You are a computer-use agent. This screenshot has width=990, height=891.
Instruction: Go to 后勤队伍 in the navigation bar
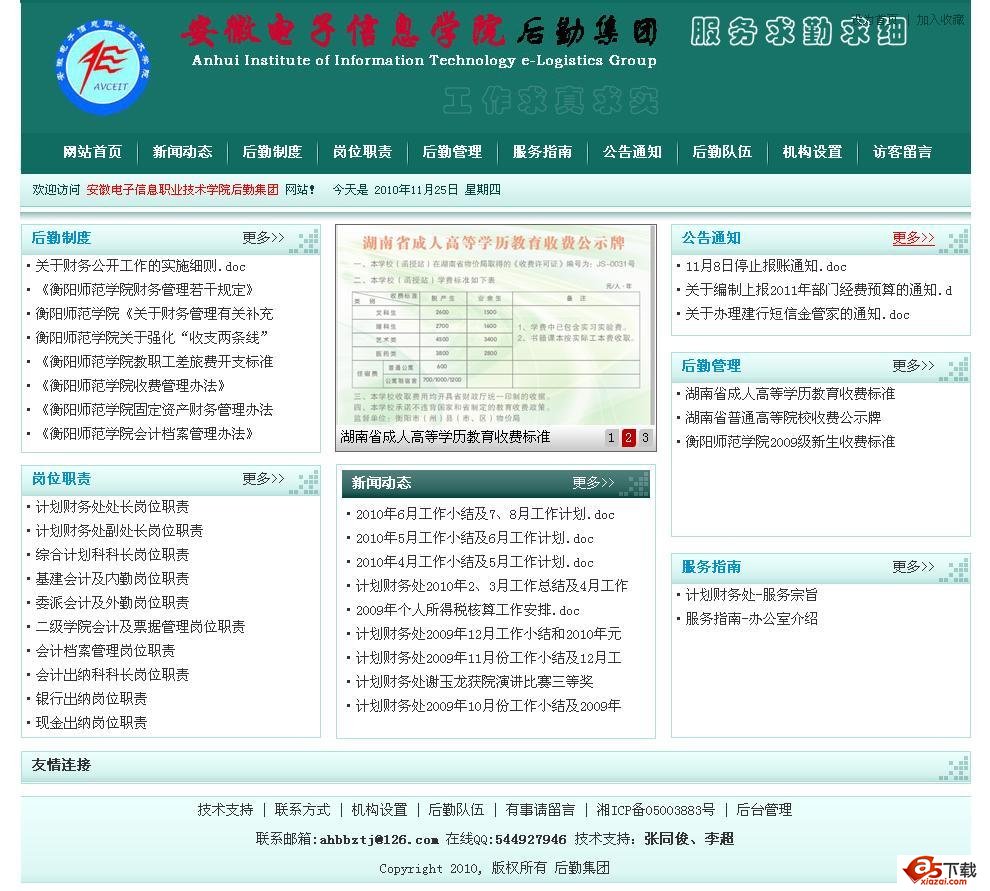pyautogui.click(x=722, y=152)
